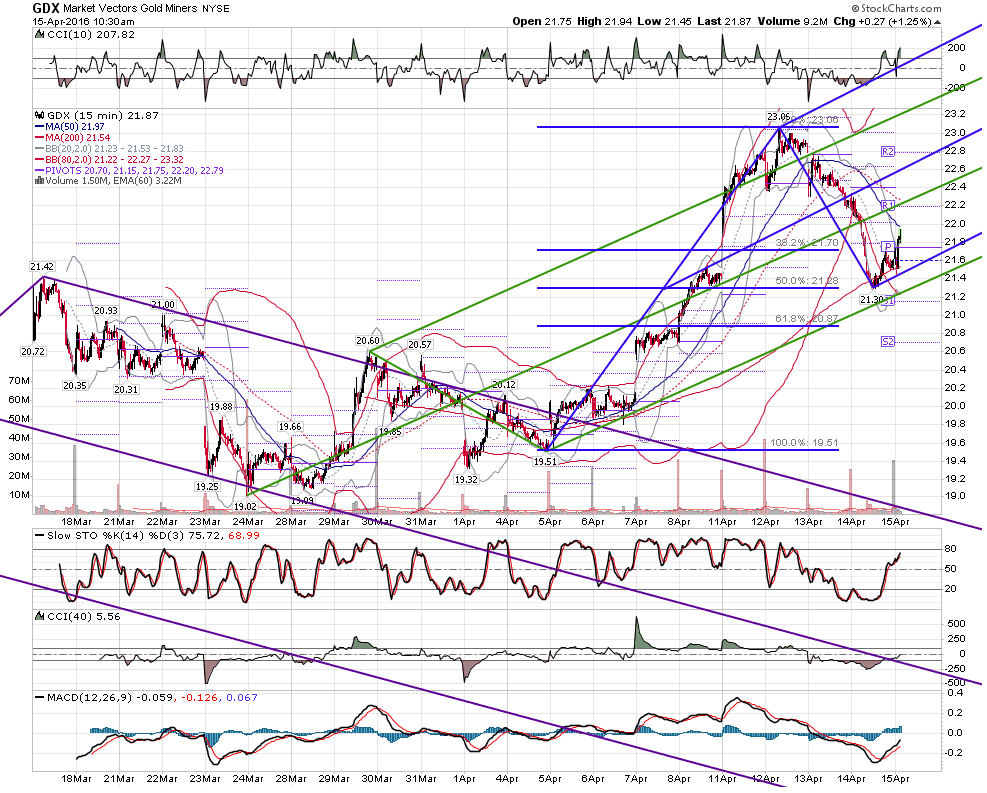Viewport: 987px width, 793px height.
Task: Click the S2 pivot marker
Action: tap(888, 342)
